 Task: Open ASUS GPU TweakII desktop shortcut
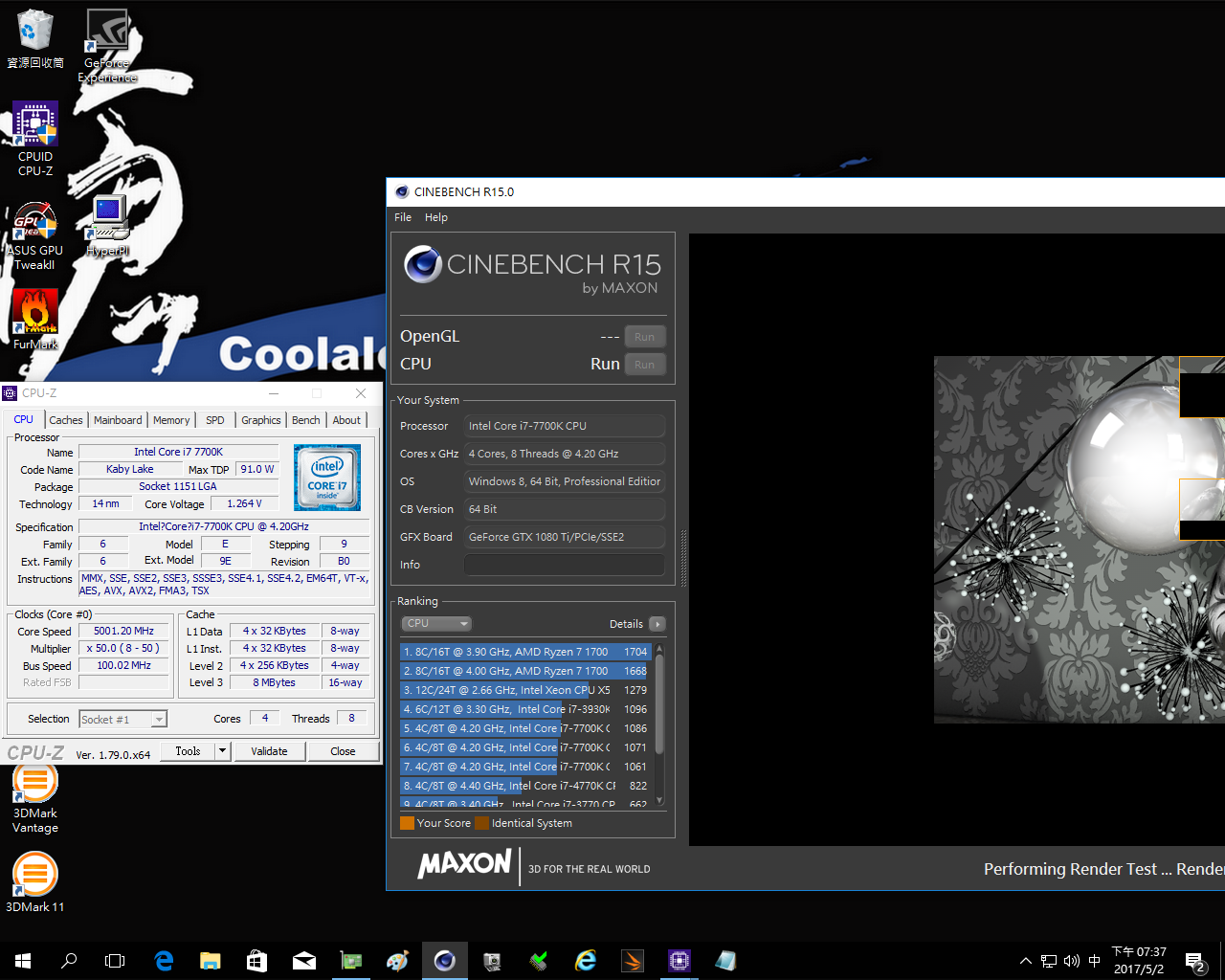tap(35, 236)
